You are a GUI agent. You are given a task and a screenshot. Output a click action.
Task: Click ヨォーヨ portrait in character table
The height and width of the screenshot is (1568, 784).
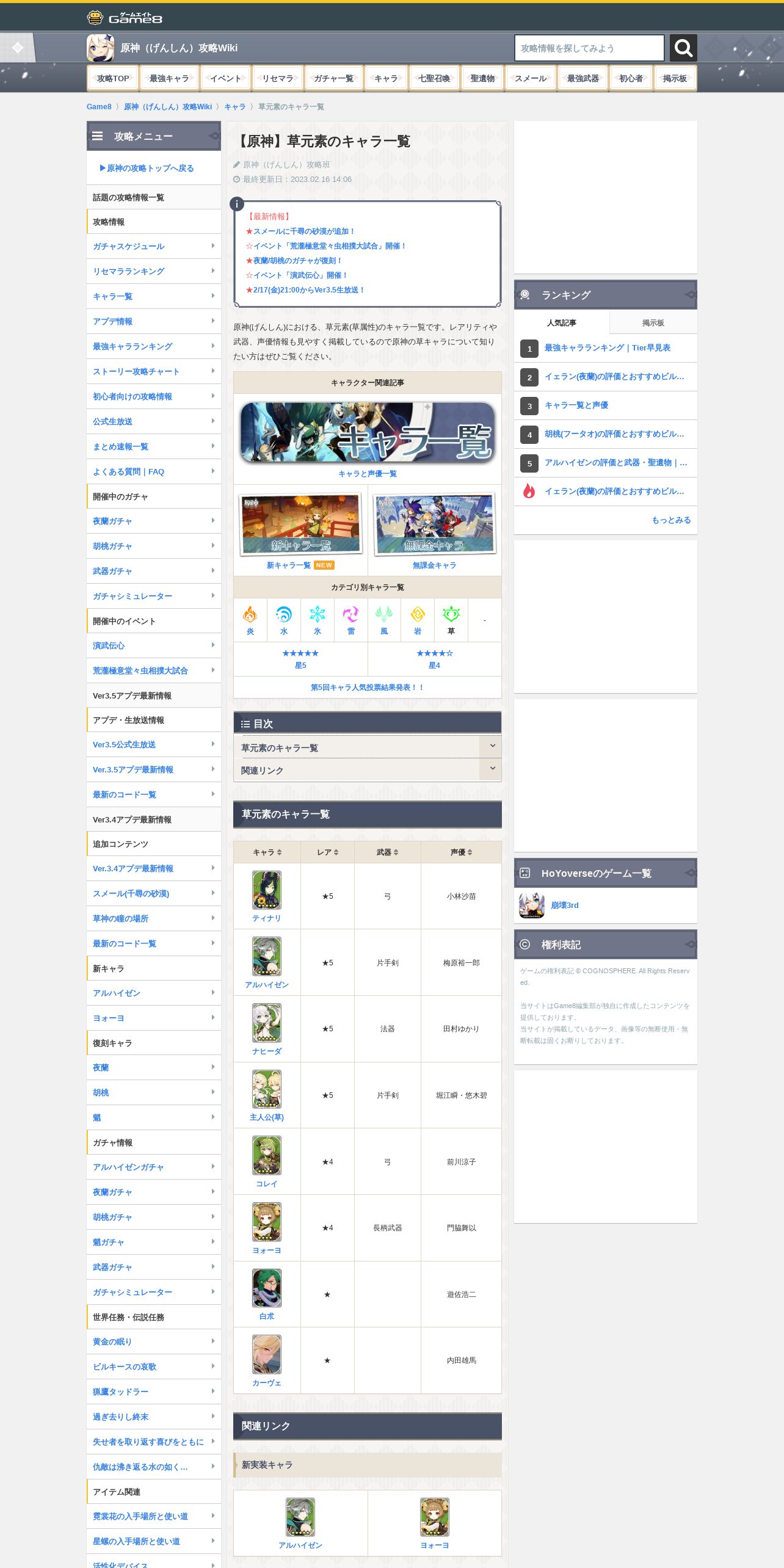[x=267, y=1222]
